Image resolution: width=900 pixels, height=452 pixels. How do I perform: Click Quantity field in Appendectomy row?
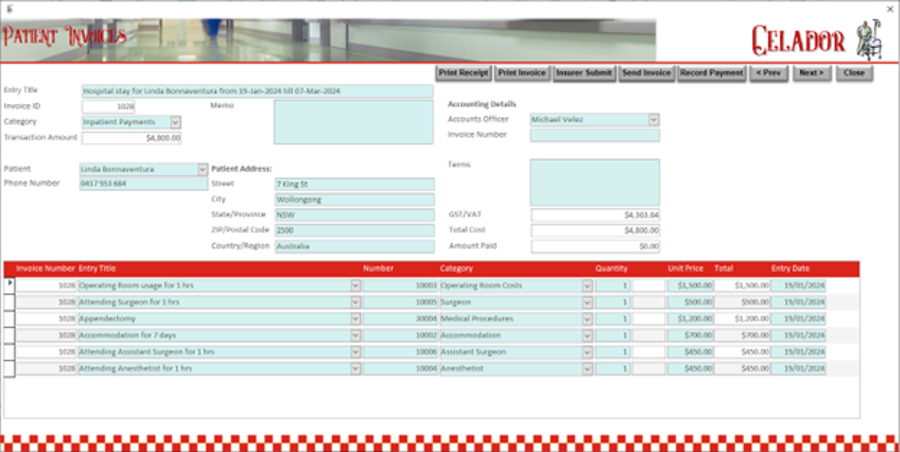pyautogui.click(x=612, y=319)
